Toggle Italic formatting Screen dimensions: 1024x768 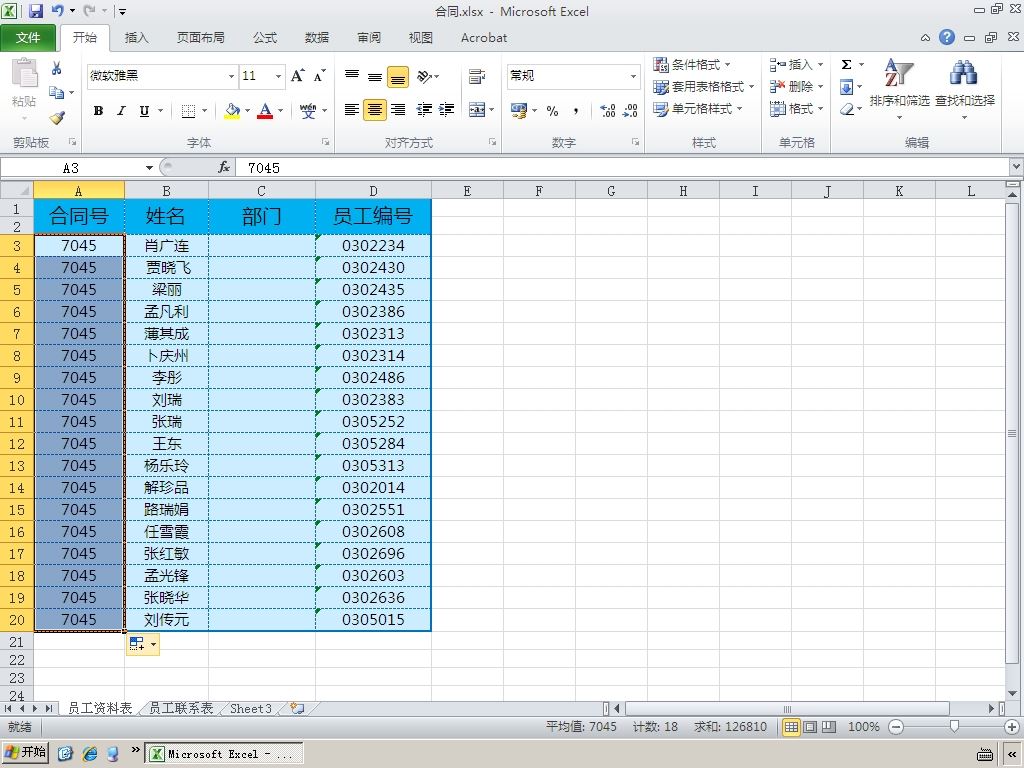121,111
